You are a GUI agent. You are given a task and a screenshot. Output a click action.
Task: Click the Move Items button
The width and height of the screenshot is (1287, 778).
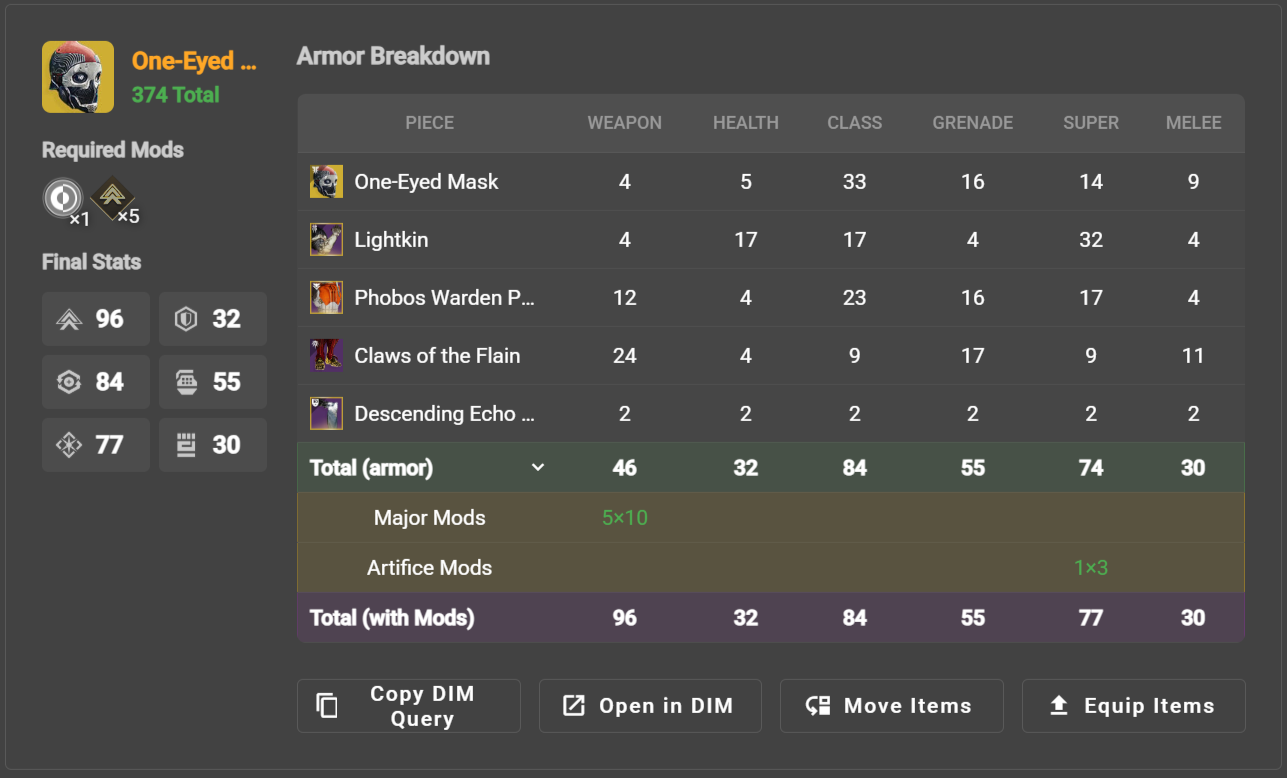(891, 706)
